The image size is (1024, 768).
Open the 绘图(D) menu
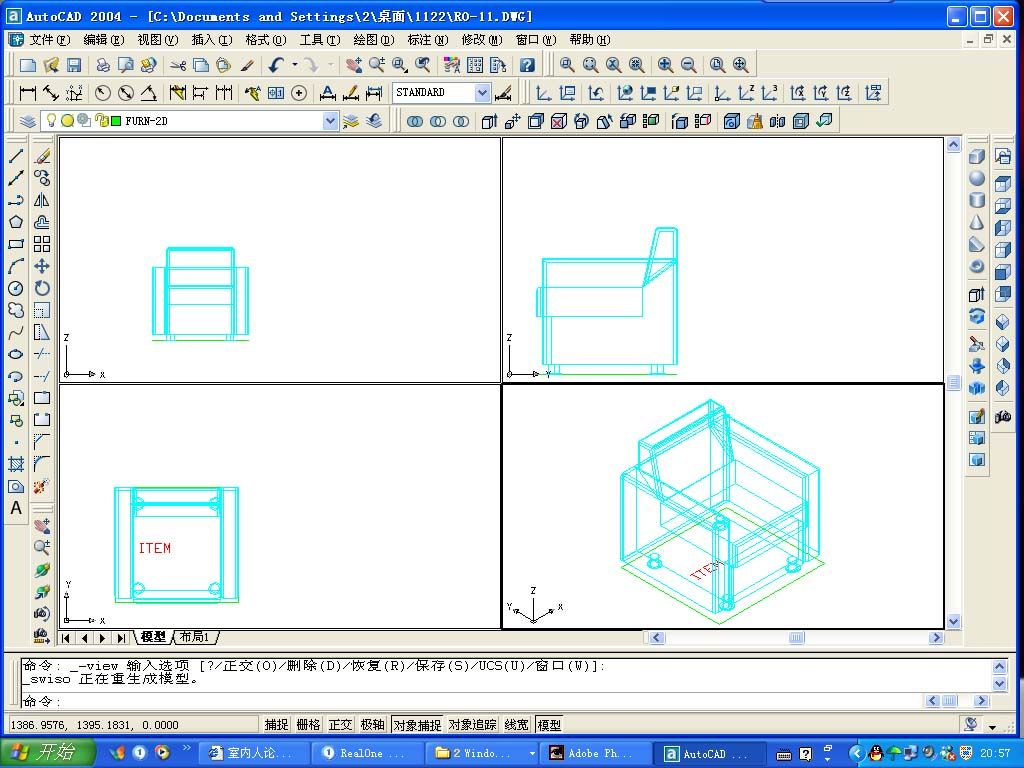pos(374,40)
